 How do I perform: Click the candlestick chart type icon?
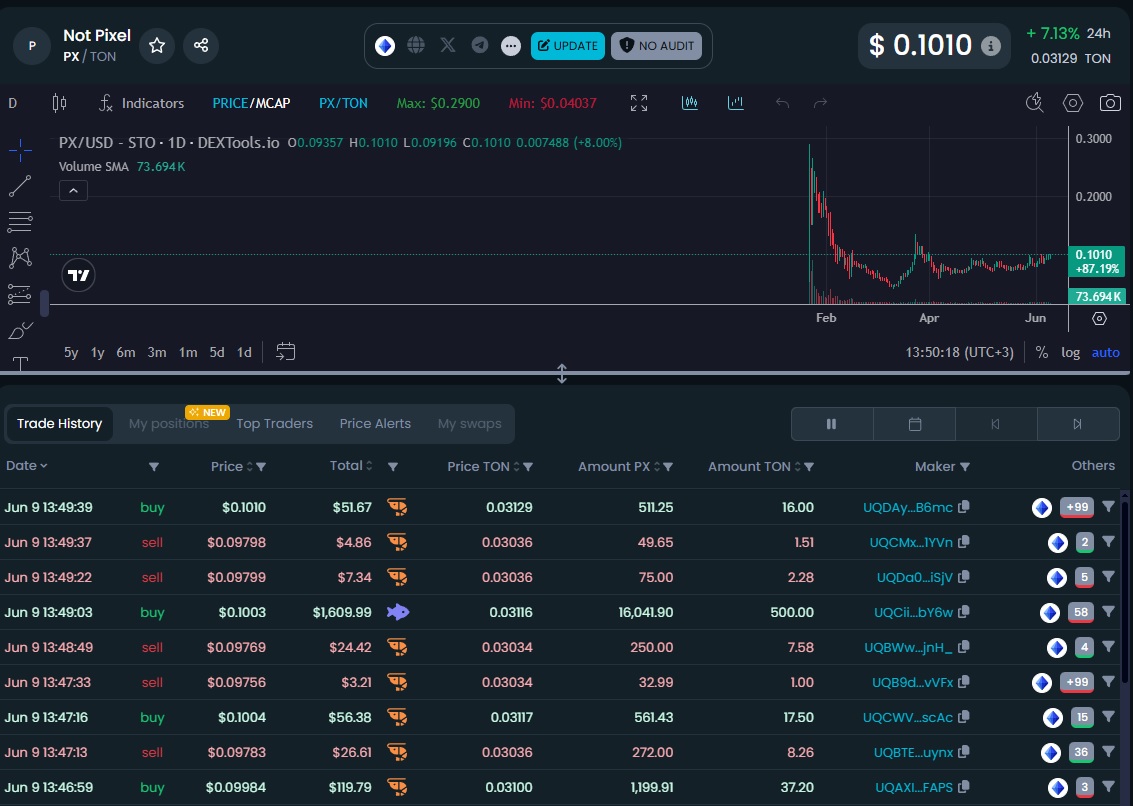(x=690, y=103)
